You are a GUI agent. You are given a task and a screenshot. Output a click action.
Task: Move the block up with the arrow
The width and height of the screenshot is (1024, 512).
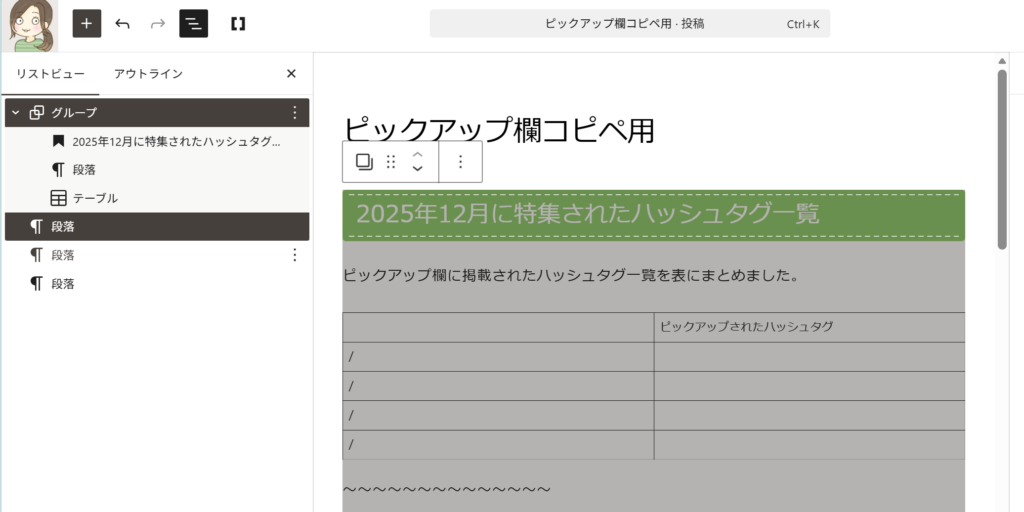coord(418,154)
